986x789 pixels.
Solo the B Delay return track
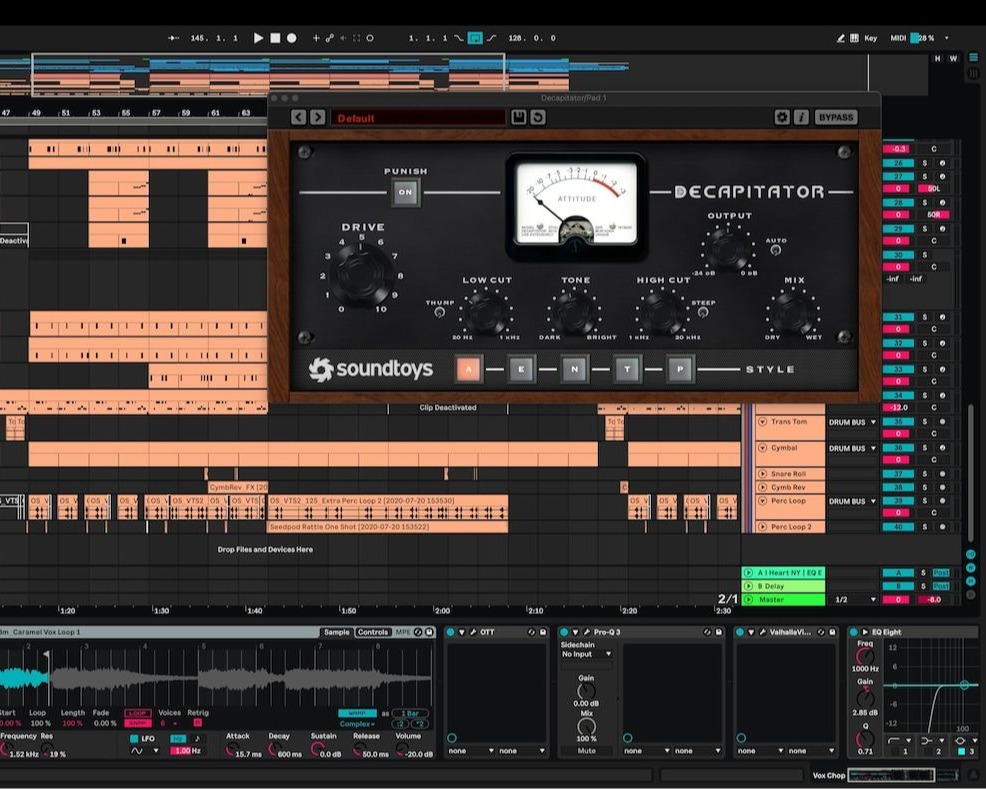tap(924, 587)
